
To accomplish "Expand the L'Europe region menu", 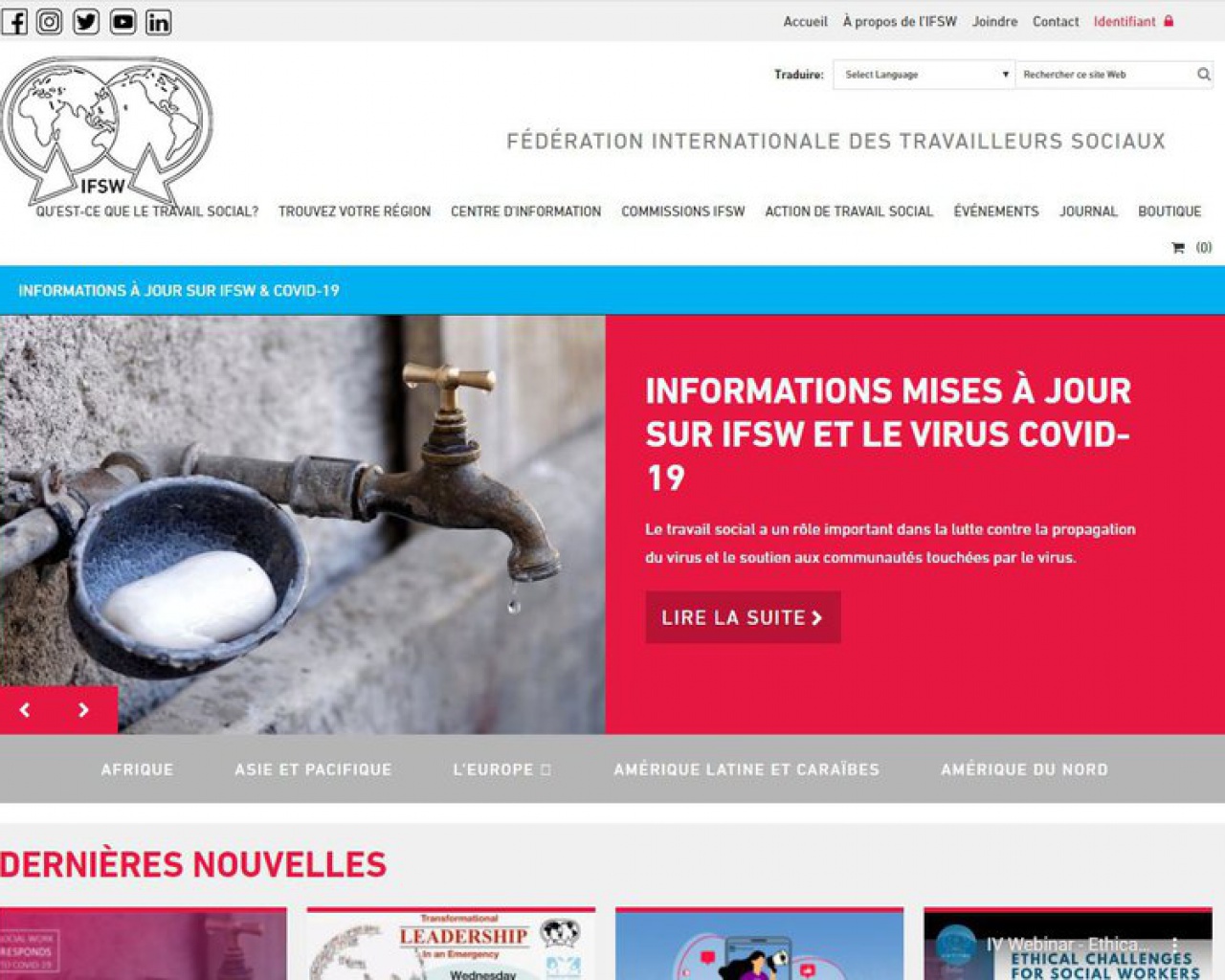I will point(502,769).
